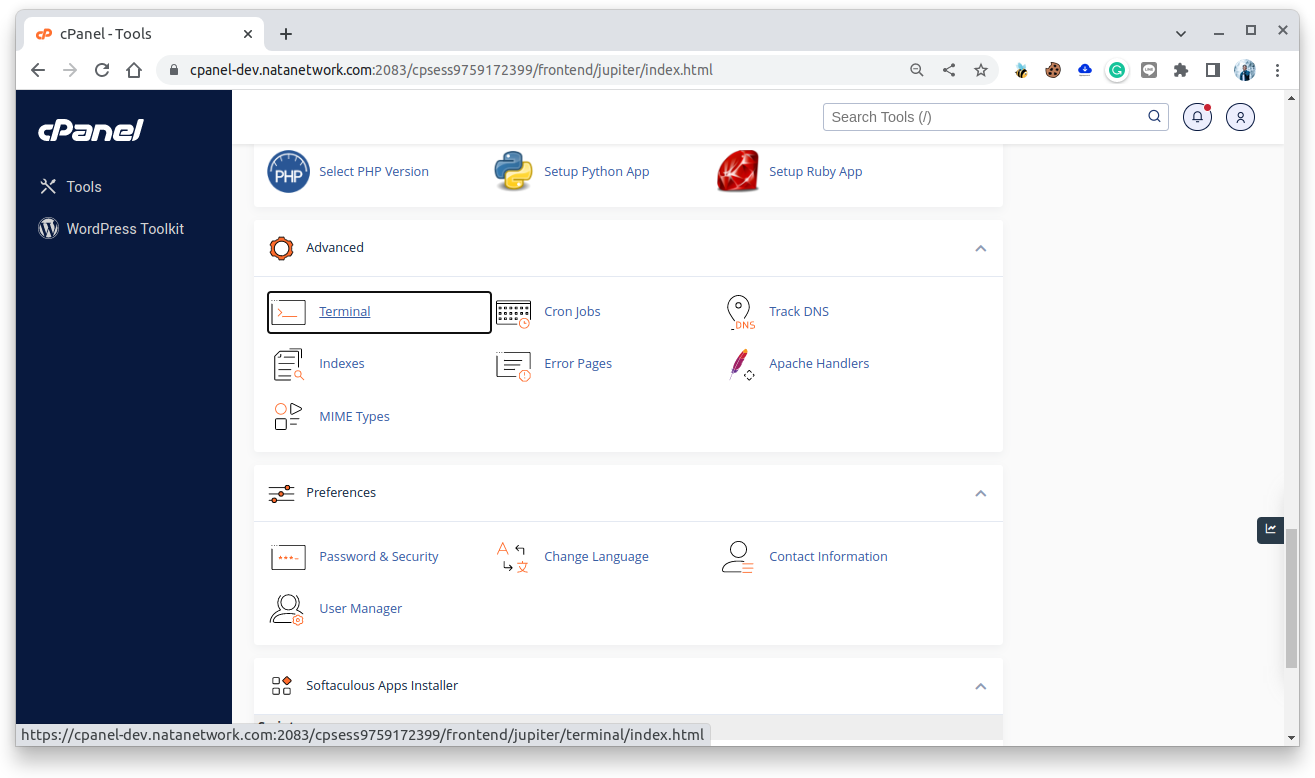Click the User Manager icon
This screenshot has height=778, width=1315.
pyautogui.click(x=287, y=609)
